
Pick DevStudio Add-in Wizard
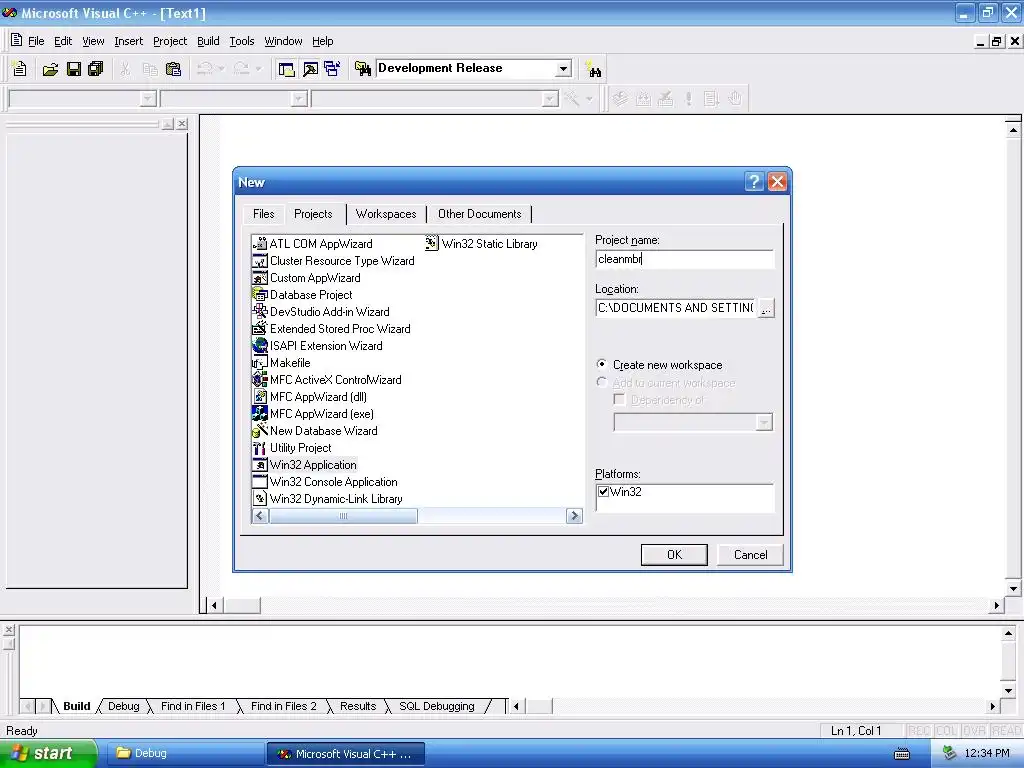tap(321, 312)
